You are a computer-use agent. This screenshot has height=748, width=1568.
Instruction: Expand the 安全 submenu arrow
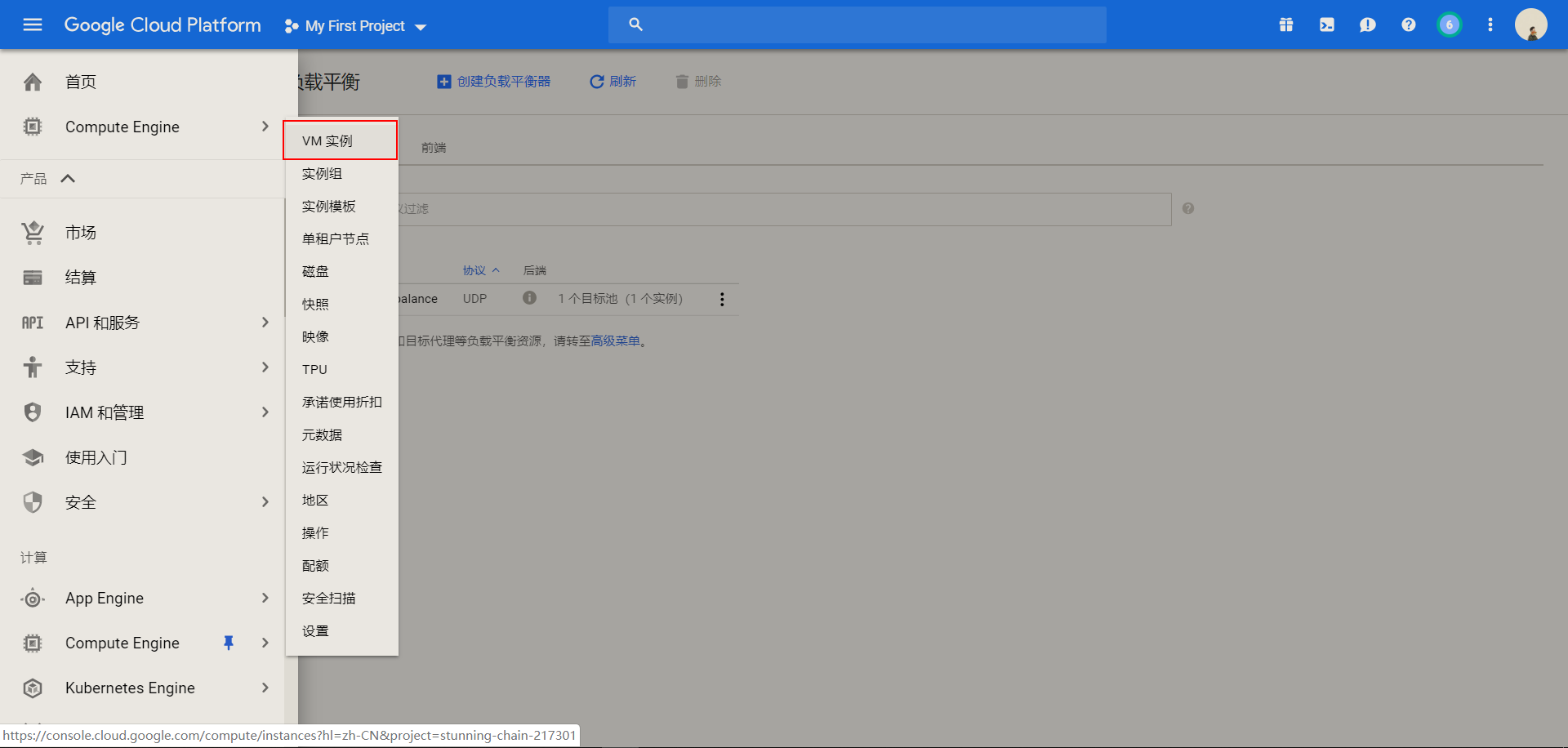[x=265, y=502]
